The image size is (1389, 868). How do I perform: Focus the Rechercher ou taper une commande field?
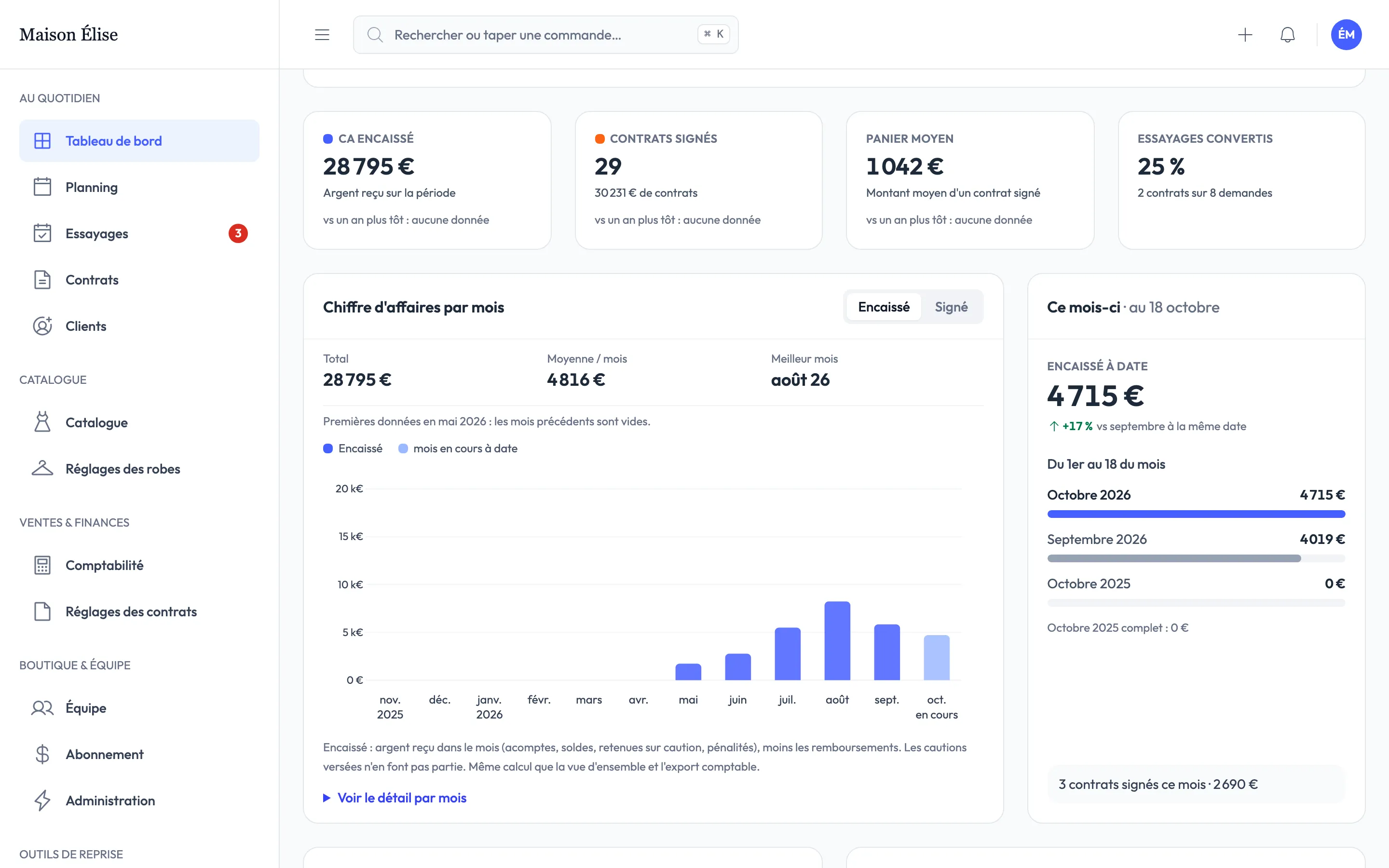[545, 35]
